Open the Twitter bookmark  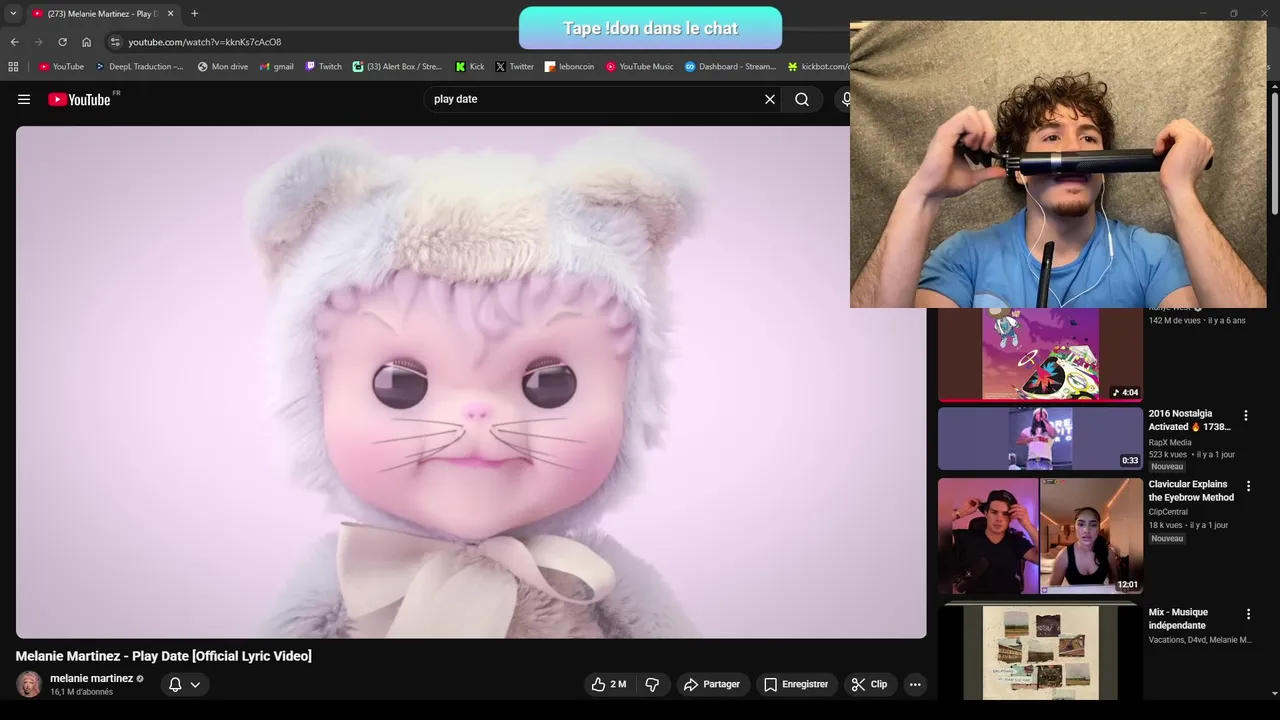[514, 67]
